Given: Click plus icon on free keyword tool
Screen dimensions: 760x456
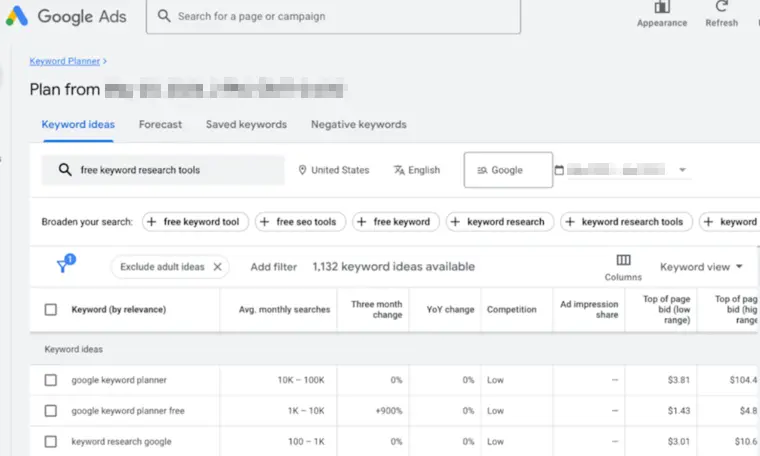Looking at the screenshot, I should [x=152, y=221].
